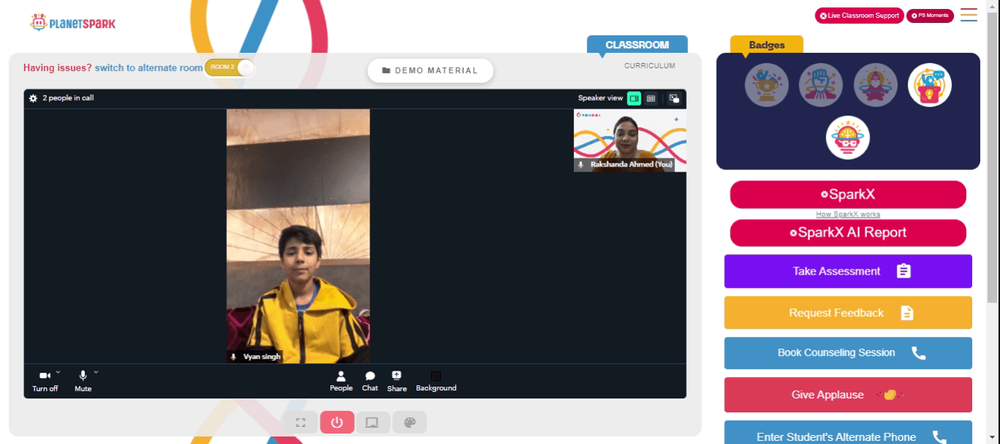Click the raised fist badge
The height and width of the screenshot is (444, 1000).
(821, 85)
